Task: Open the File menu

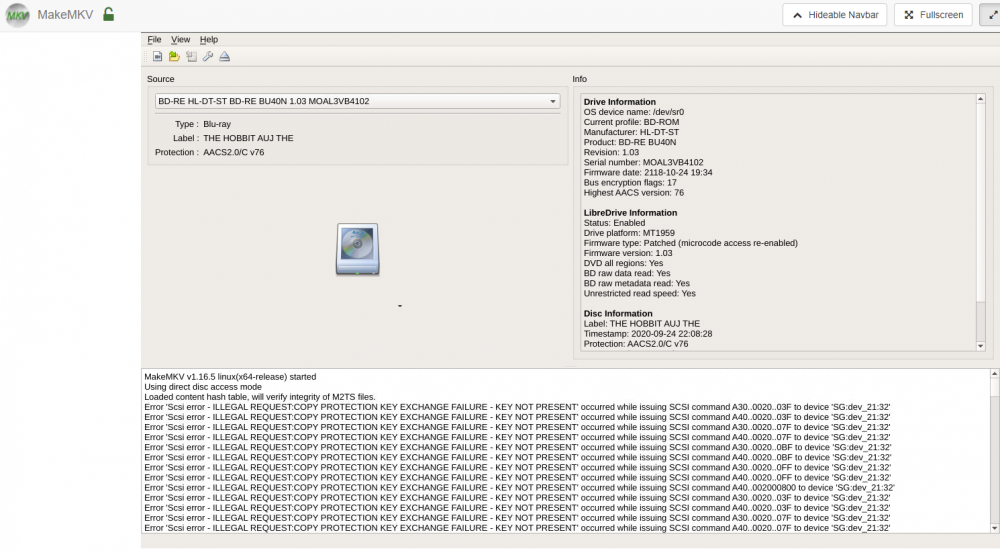Action: pos(154,40)
